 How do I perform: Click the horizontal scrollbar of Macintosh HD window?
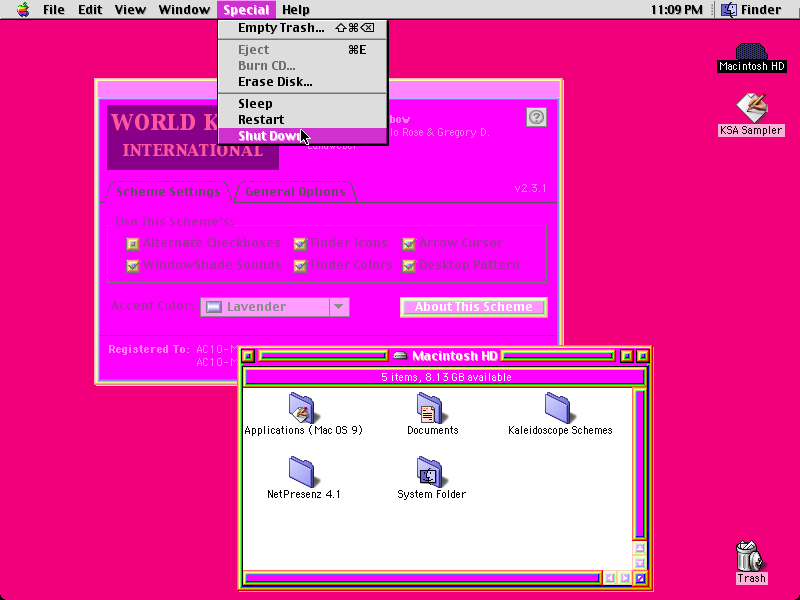point(422,578)
